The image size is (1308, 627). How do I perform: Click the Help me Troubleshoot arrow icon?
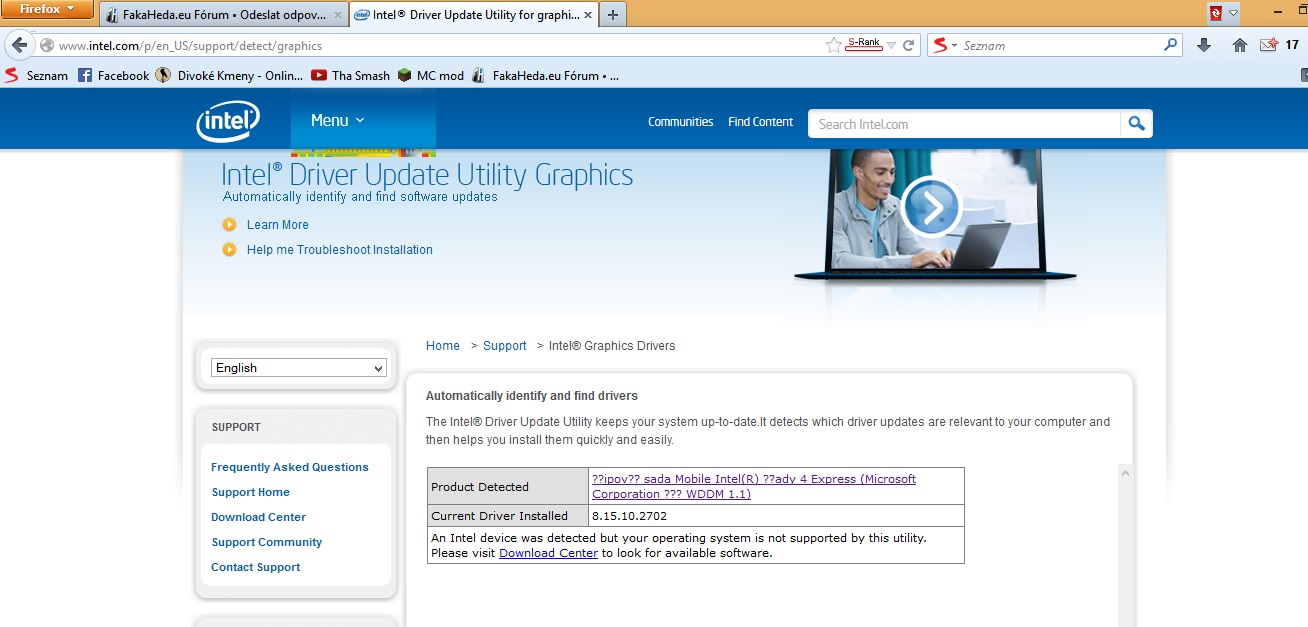[x=230, y=249]
